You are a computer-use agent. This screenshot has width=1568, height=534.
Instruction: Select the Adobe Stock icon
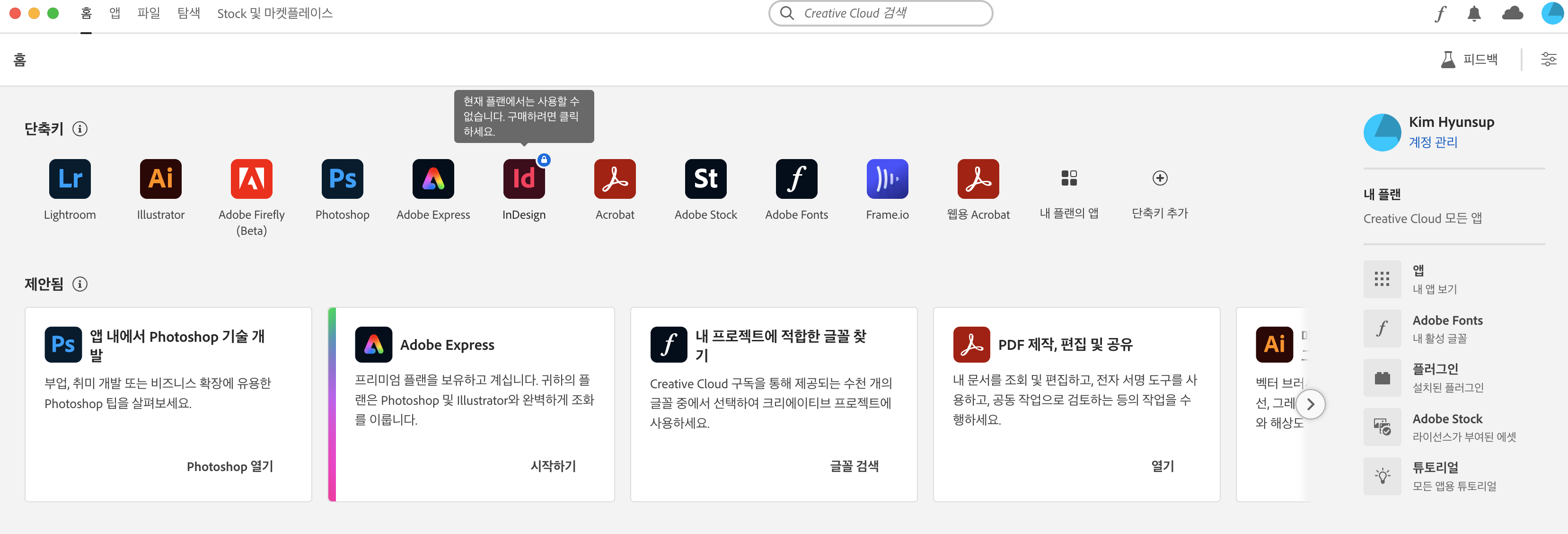pyautogui.click(x=705, y=179)
